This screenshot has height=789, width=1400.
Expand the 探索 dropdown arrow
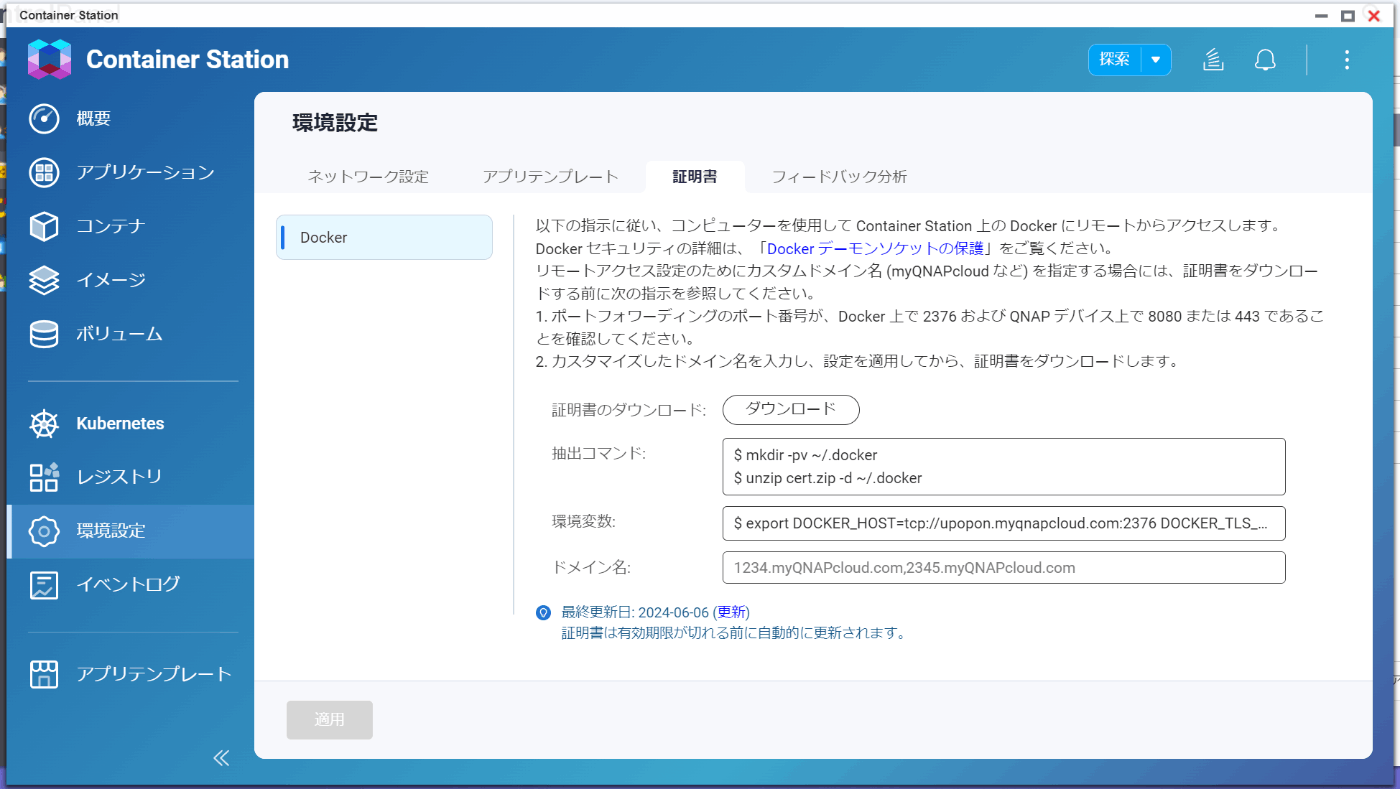(x=1156, y=60)
